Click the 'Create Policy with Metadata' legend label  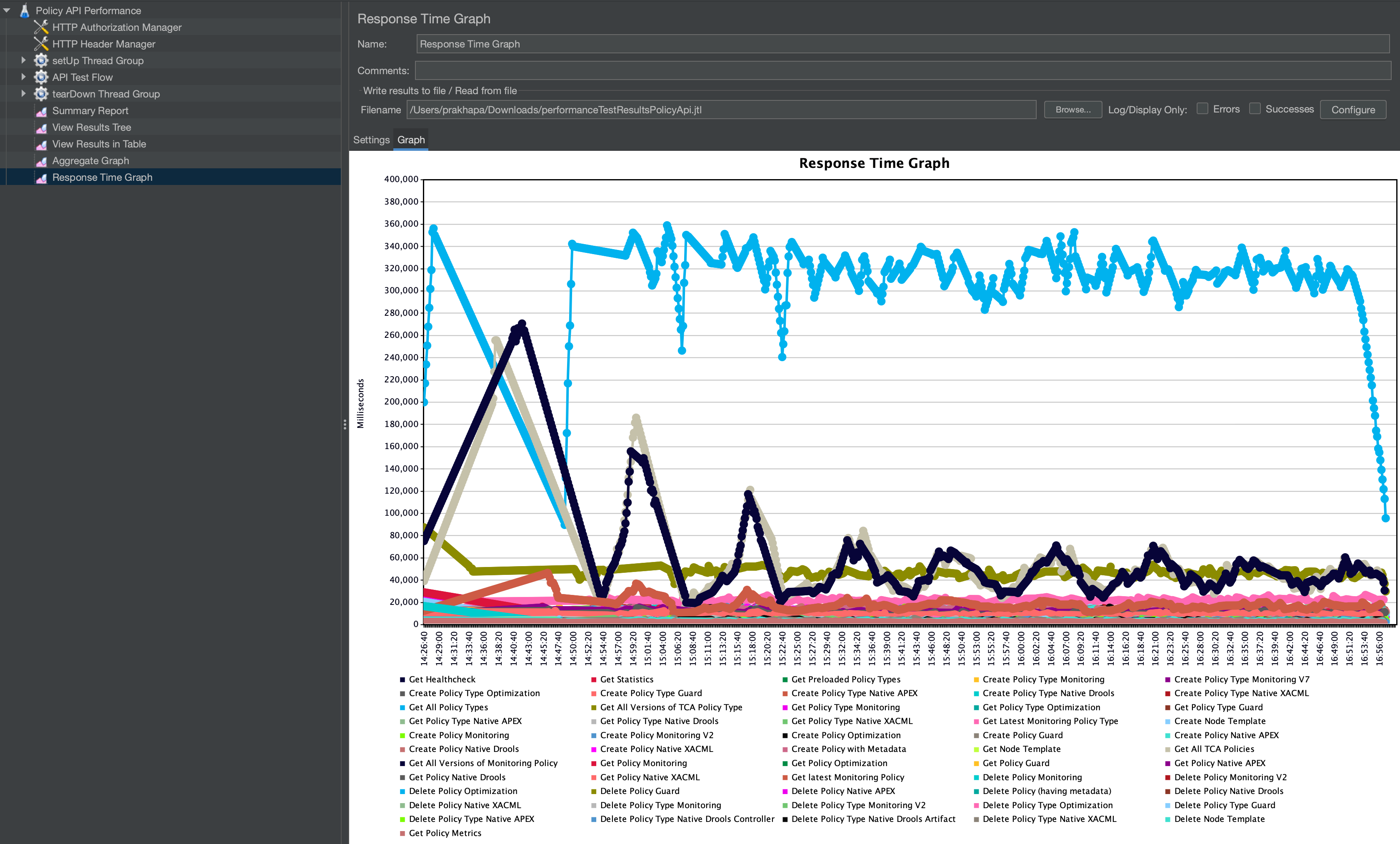tap(848, 749)
